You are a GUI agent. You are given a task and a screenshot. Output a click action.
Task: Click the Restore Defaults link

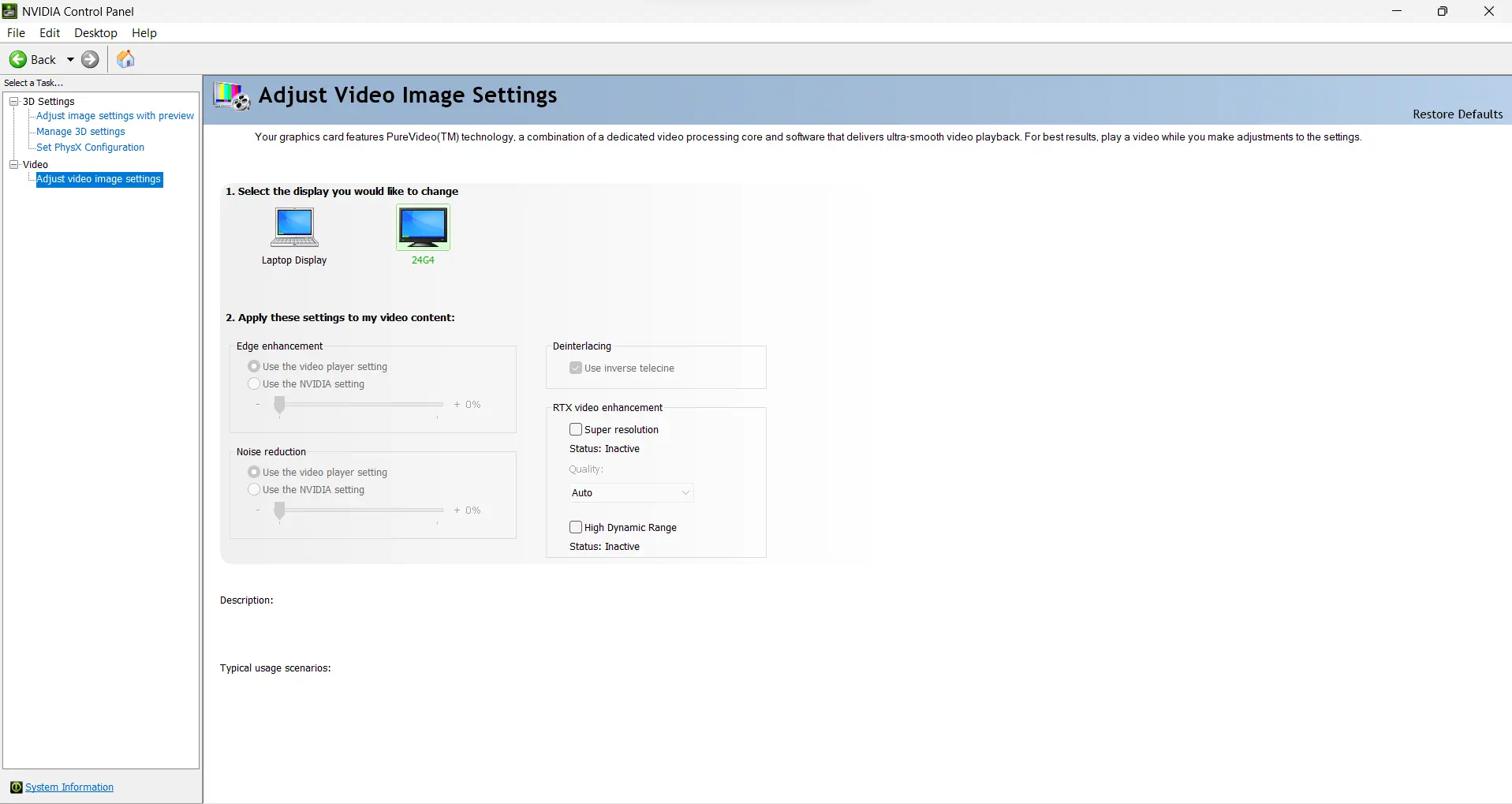coord(1458,114)
